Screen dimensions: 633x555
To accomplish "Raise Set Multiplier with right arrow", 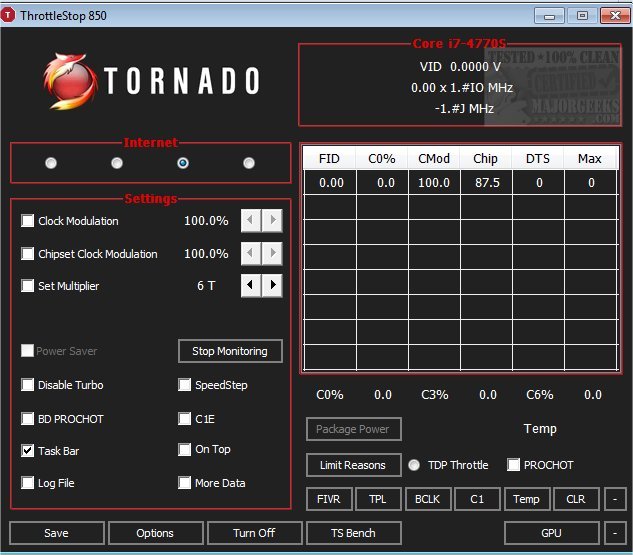I will tap(272, 285).
